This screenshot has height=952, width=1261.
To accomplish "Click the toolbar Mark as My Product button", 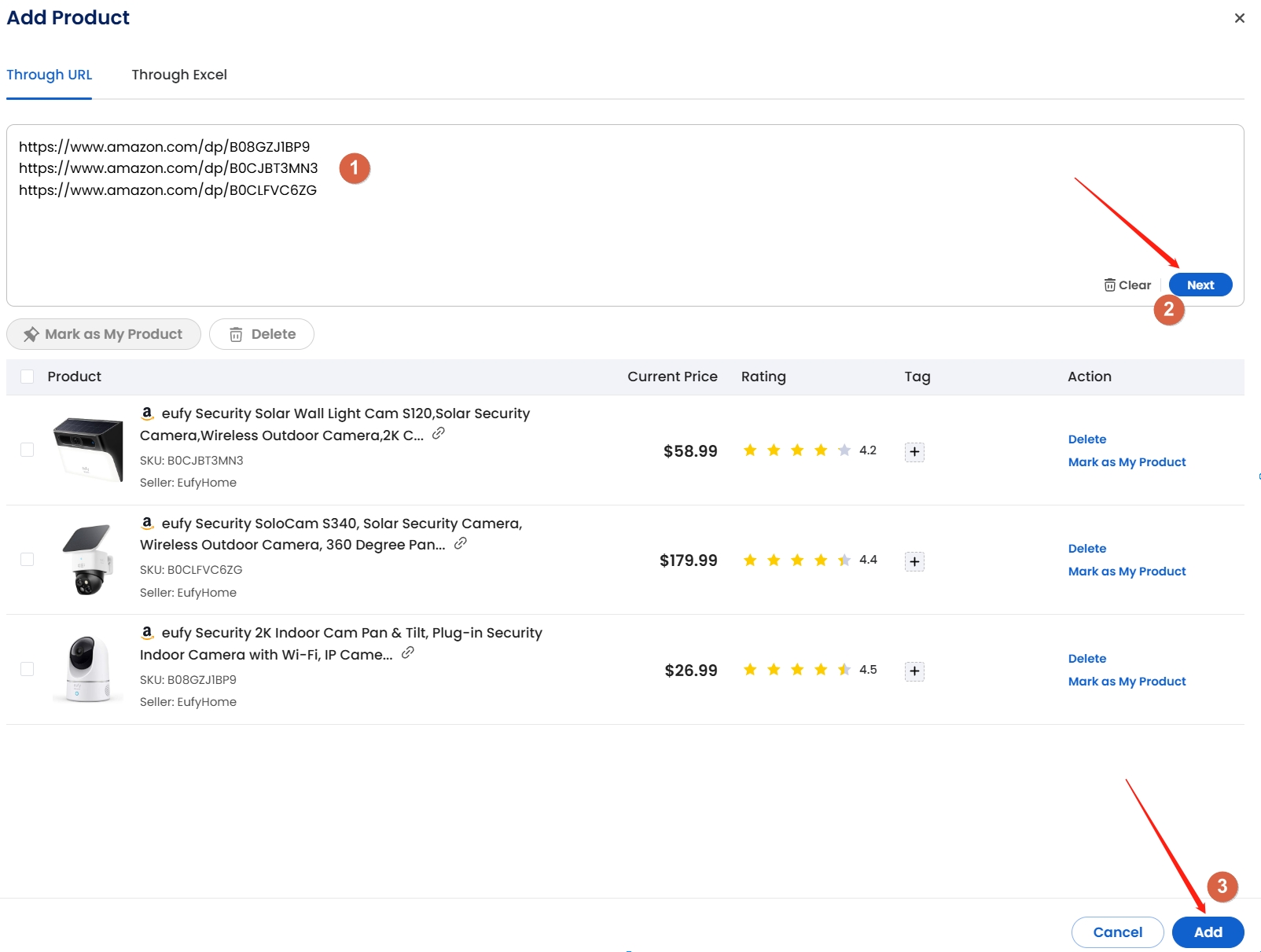I will click(104, 334).
